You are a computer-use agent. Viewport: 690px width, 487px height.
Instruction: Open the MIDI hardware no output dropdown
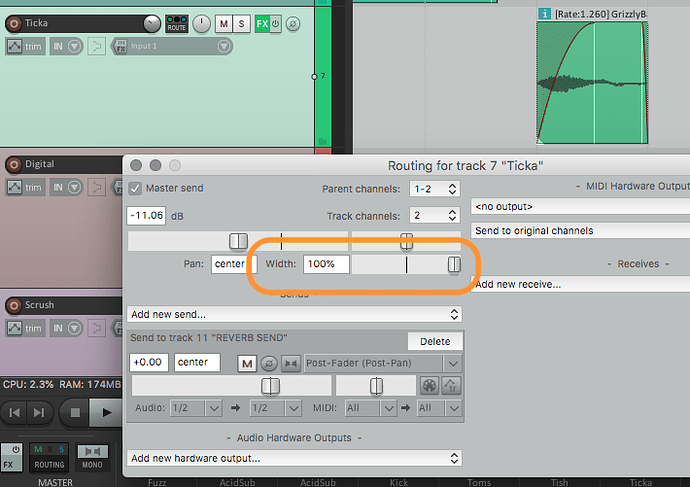580,207
